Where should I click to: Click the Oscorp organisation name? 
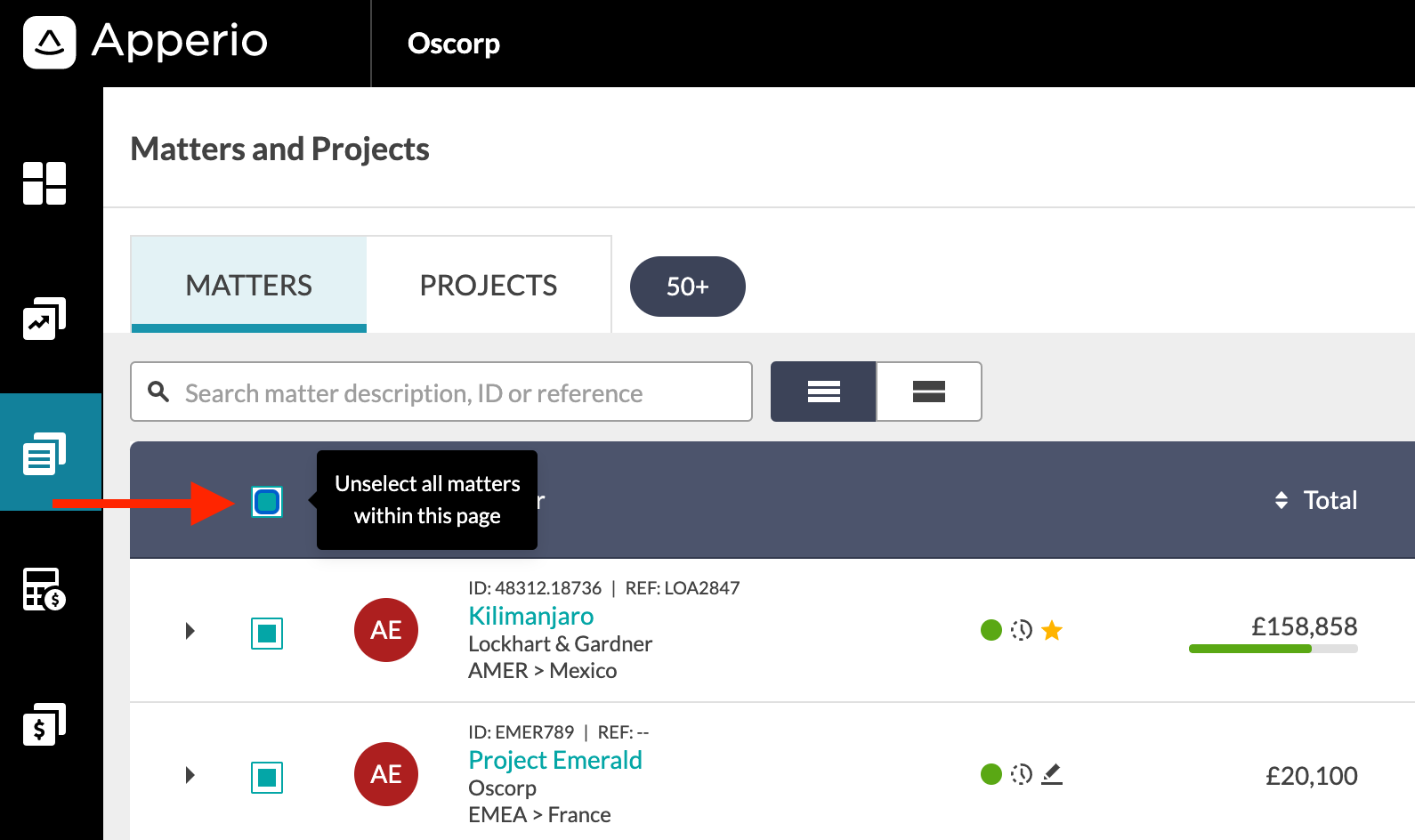click(x=454, y=44)
